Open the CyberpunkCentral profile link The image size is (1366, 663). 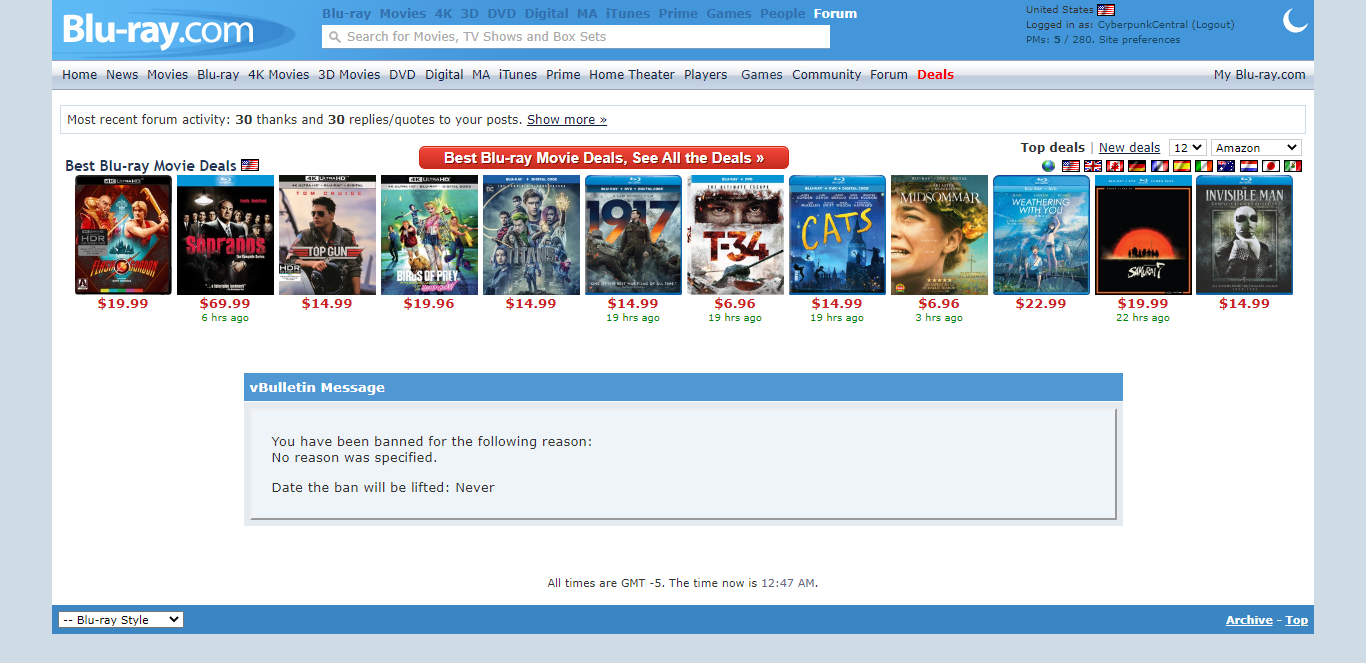(x=1144, y=25)
